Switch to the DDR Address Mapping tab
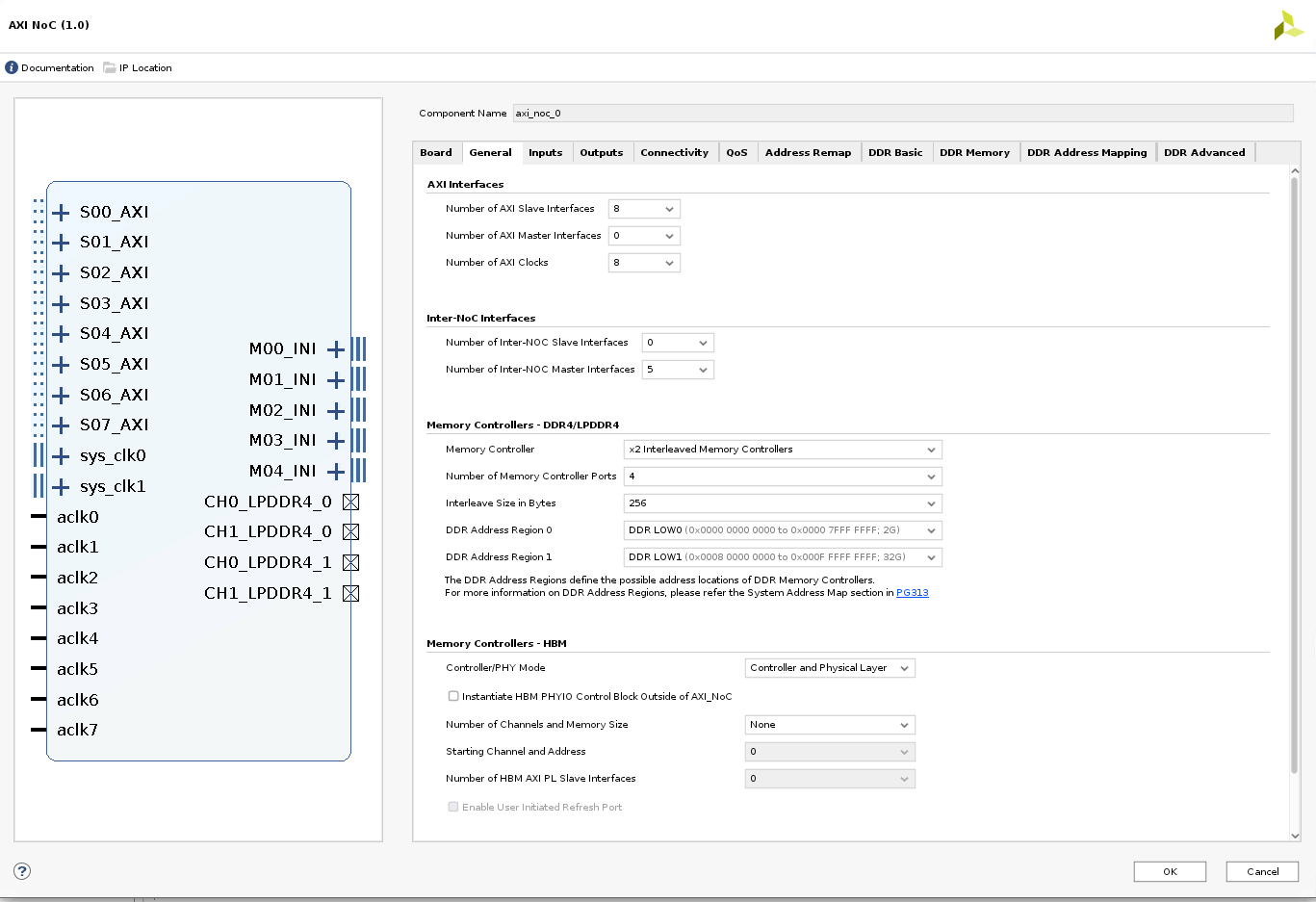 point(1086,153)
